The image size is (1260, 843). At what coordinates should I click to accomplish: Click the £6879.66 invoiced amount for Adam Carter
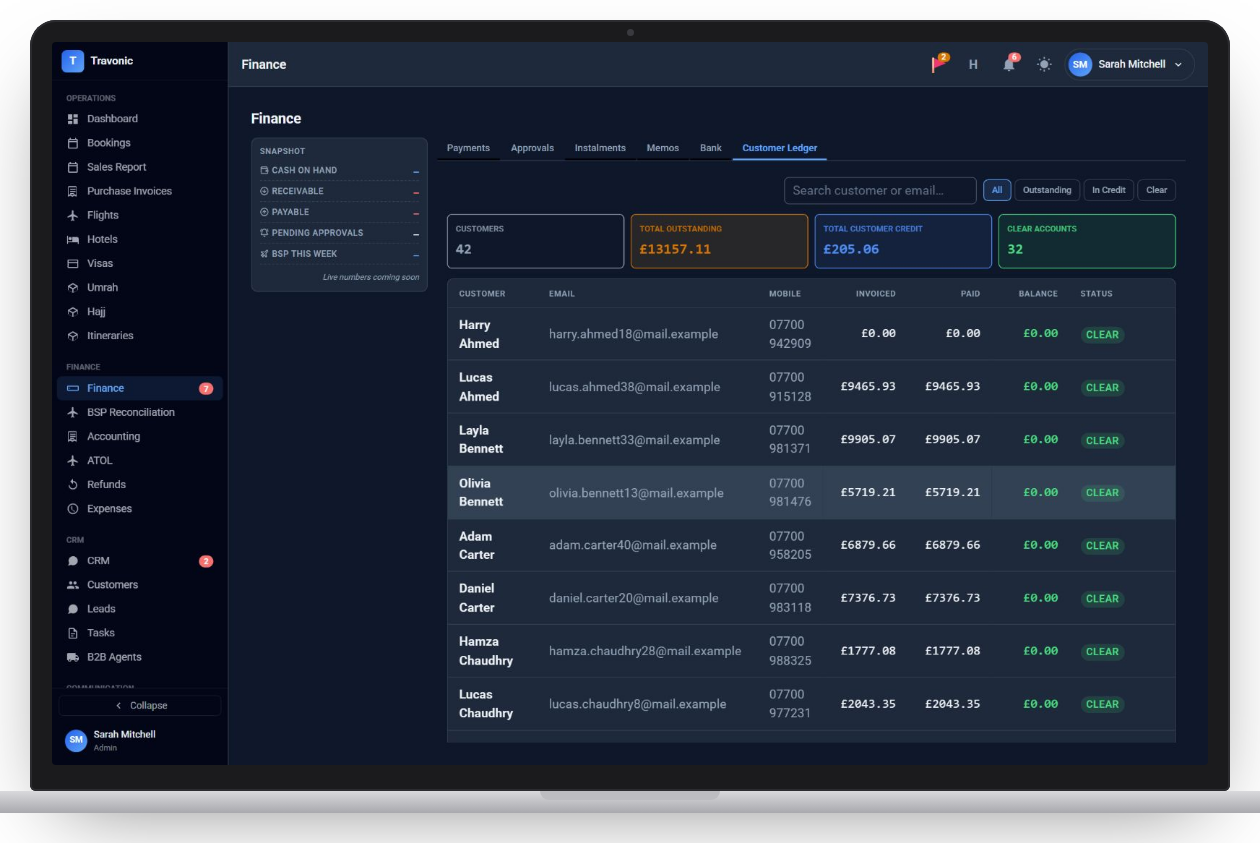pos(868,545)
